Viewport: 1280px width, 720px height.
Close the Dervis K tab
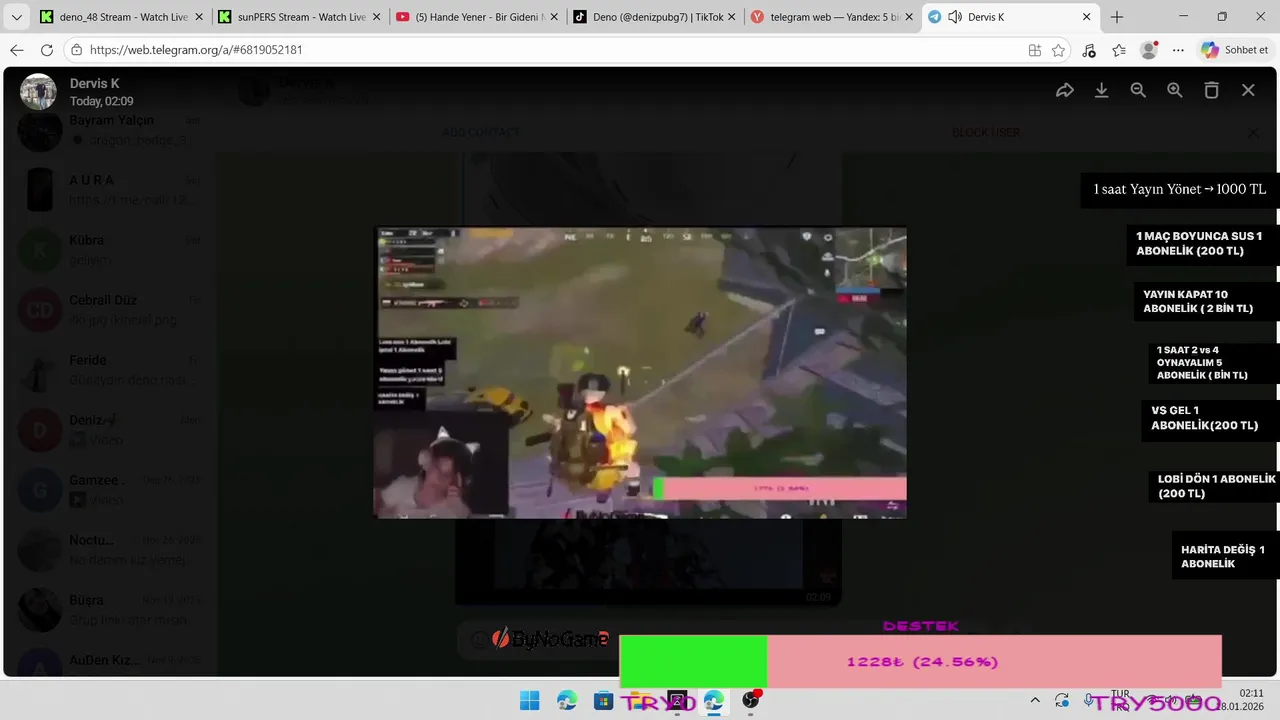tap(1086, 17)
